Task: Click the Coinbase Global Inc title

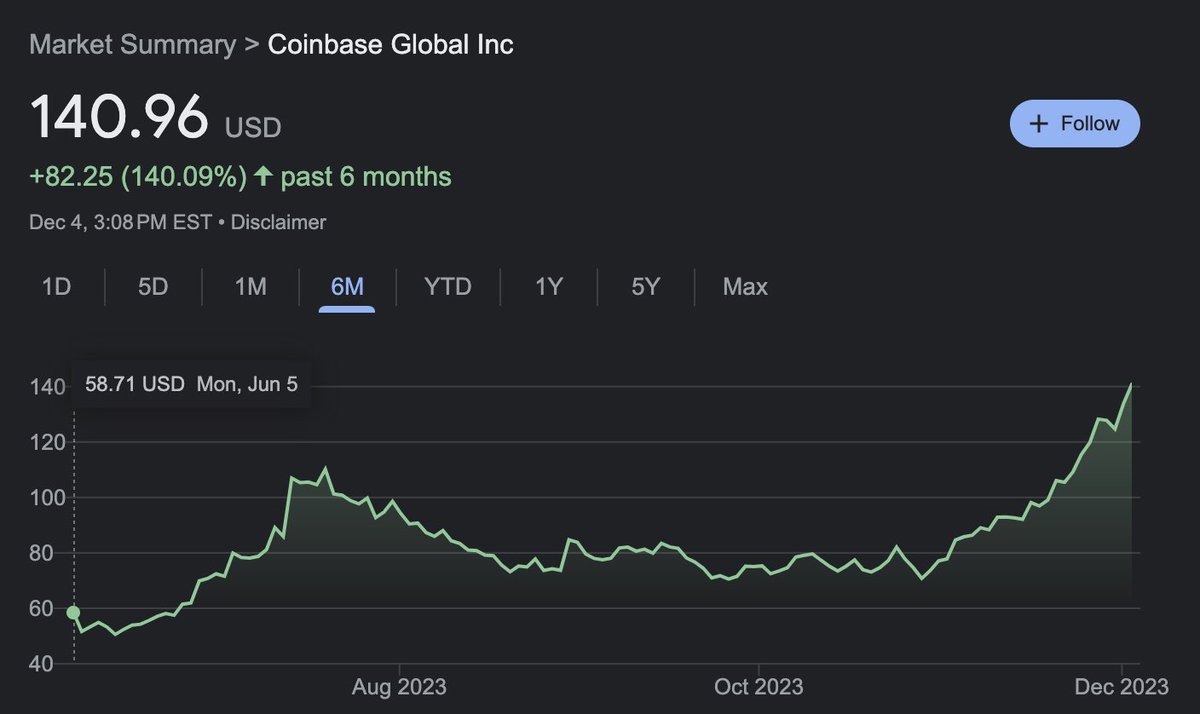Action: point(391,45)
